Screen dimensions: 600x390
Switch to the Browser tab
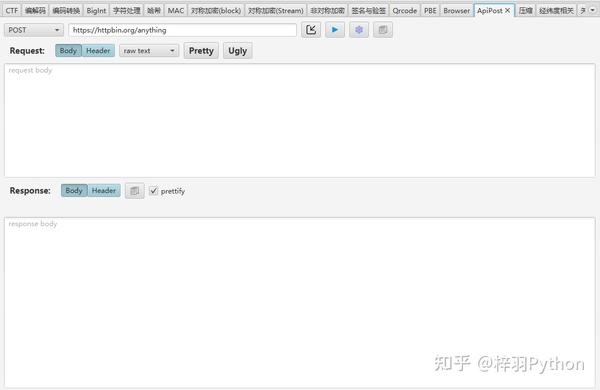tap(457, 11)
